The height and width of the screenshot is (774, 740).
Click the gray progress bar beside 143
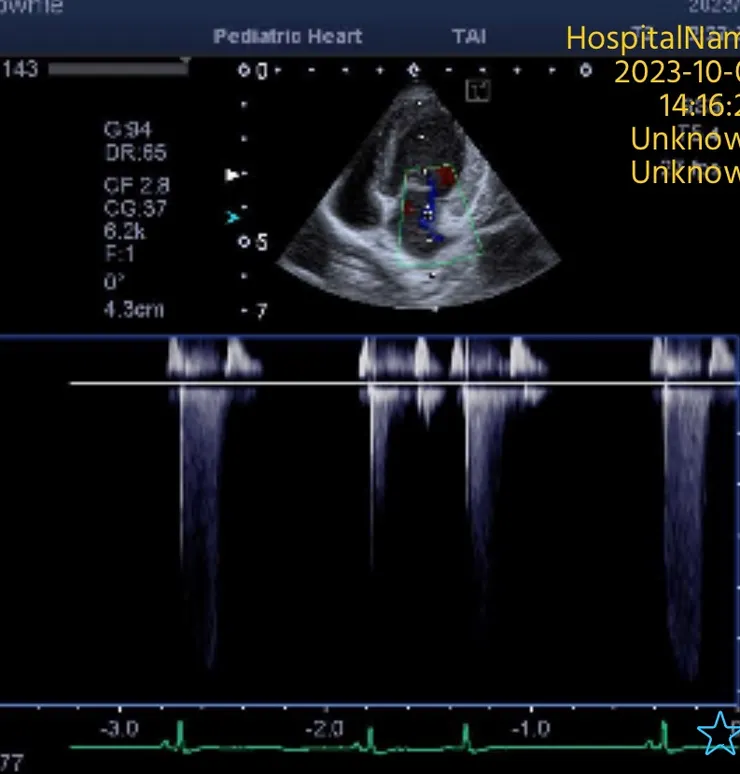pos(118,69)
